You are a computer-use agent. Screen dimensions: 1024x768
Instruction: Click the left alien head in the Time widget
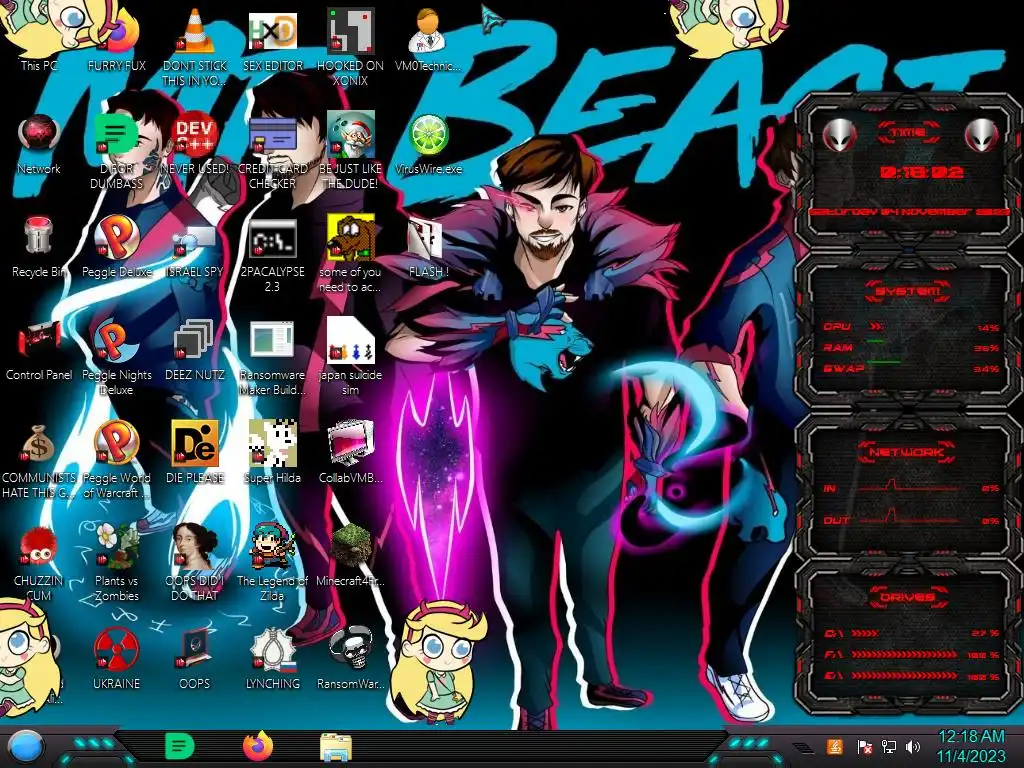point(840,135)
